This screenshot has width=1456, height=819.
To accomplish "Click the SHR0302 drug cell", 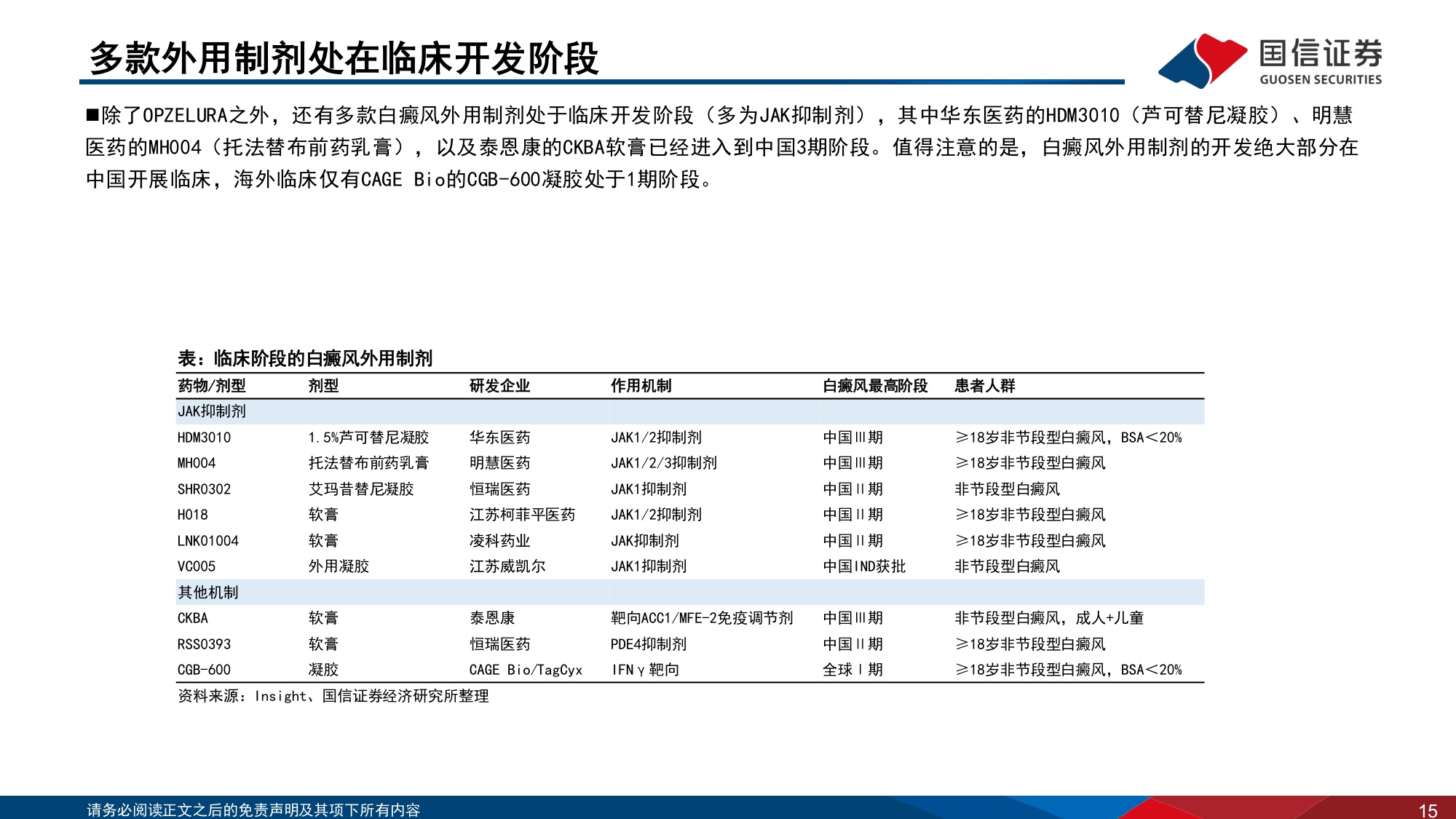I will (x=204, y=489).
